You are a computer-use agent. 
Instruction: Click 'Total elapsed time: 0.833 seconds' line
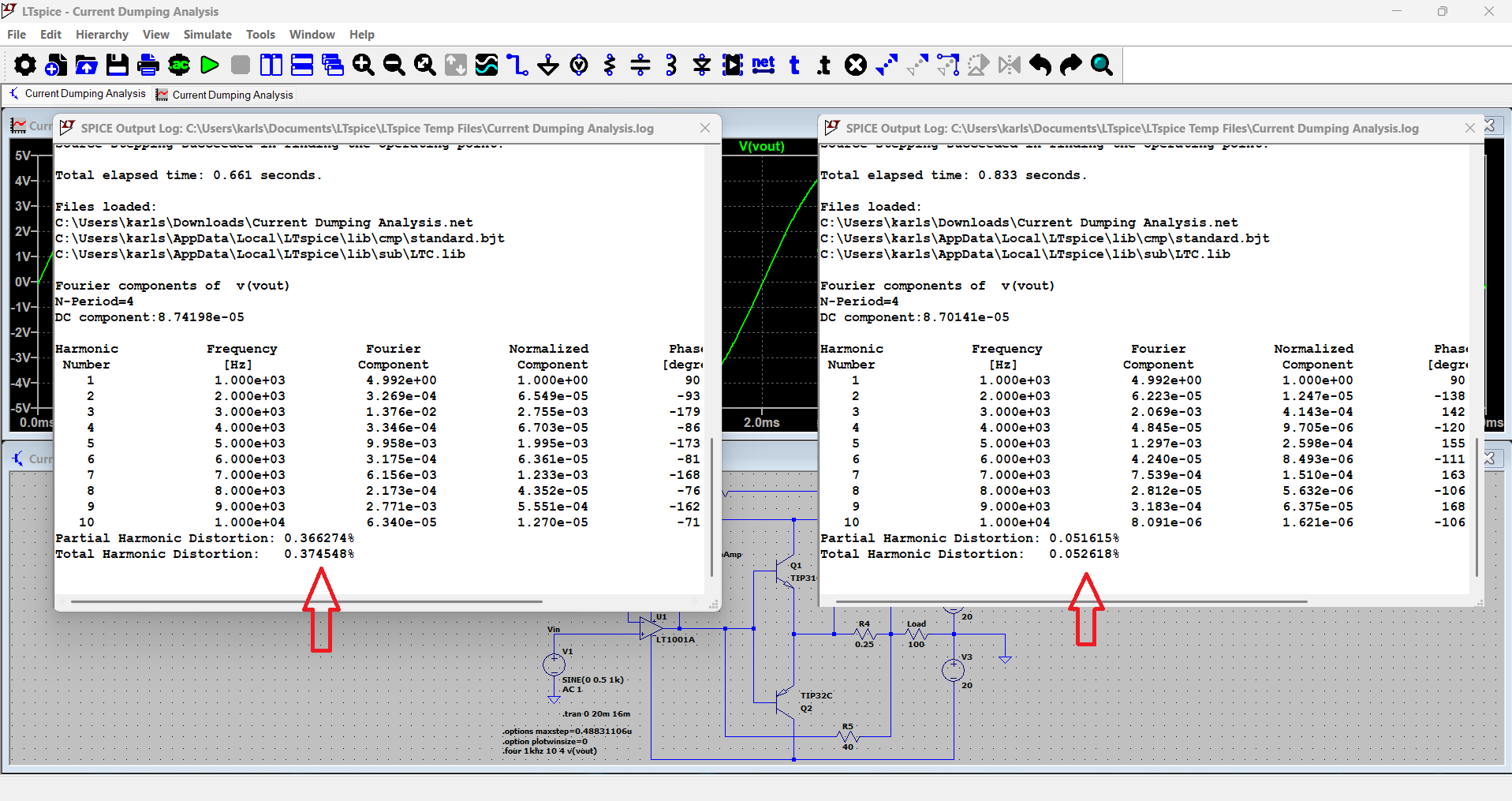954,175
